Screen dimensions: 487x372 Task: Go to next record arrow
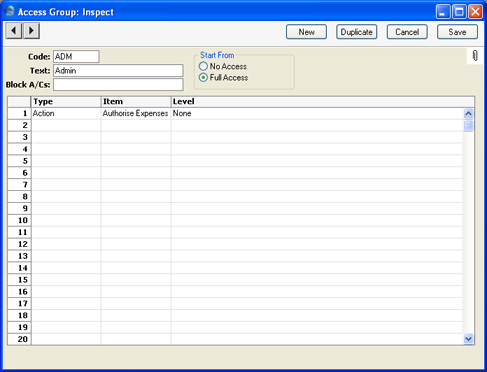[31, 31]
